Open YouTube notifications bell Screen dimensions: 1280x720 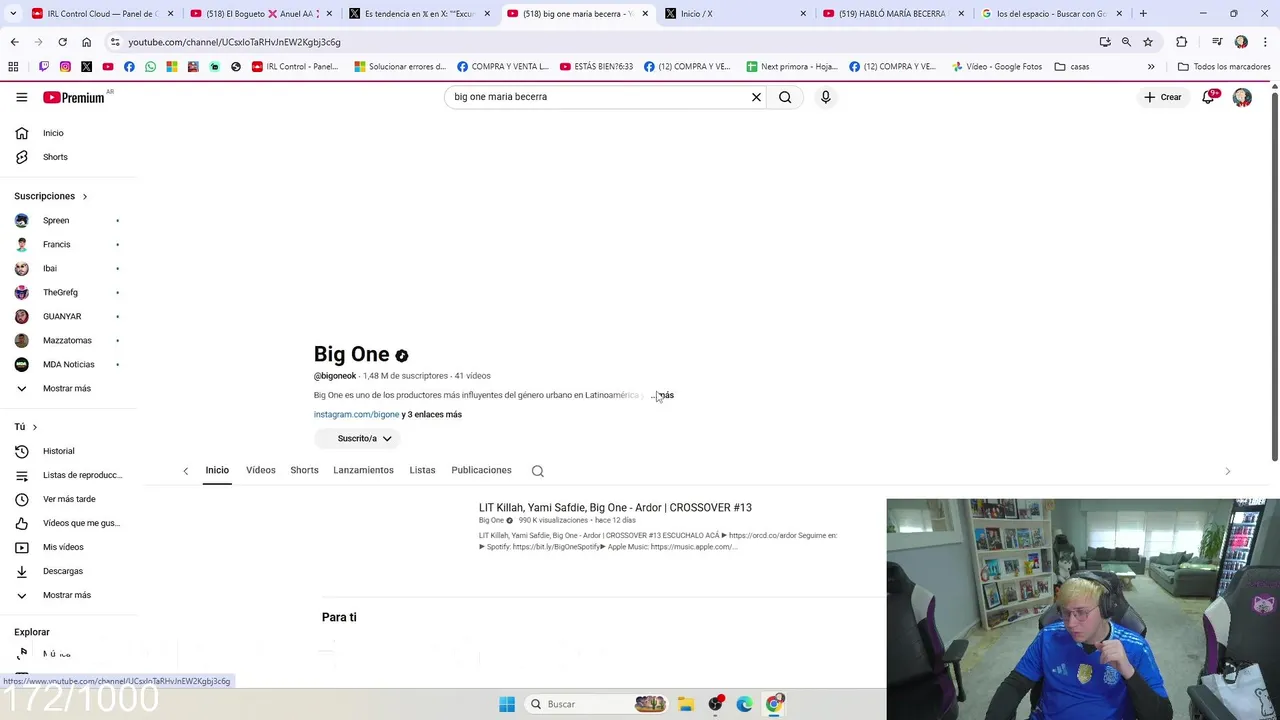pyautogui.click(x=1208, y=97)
